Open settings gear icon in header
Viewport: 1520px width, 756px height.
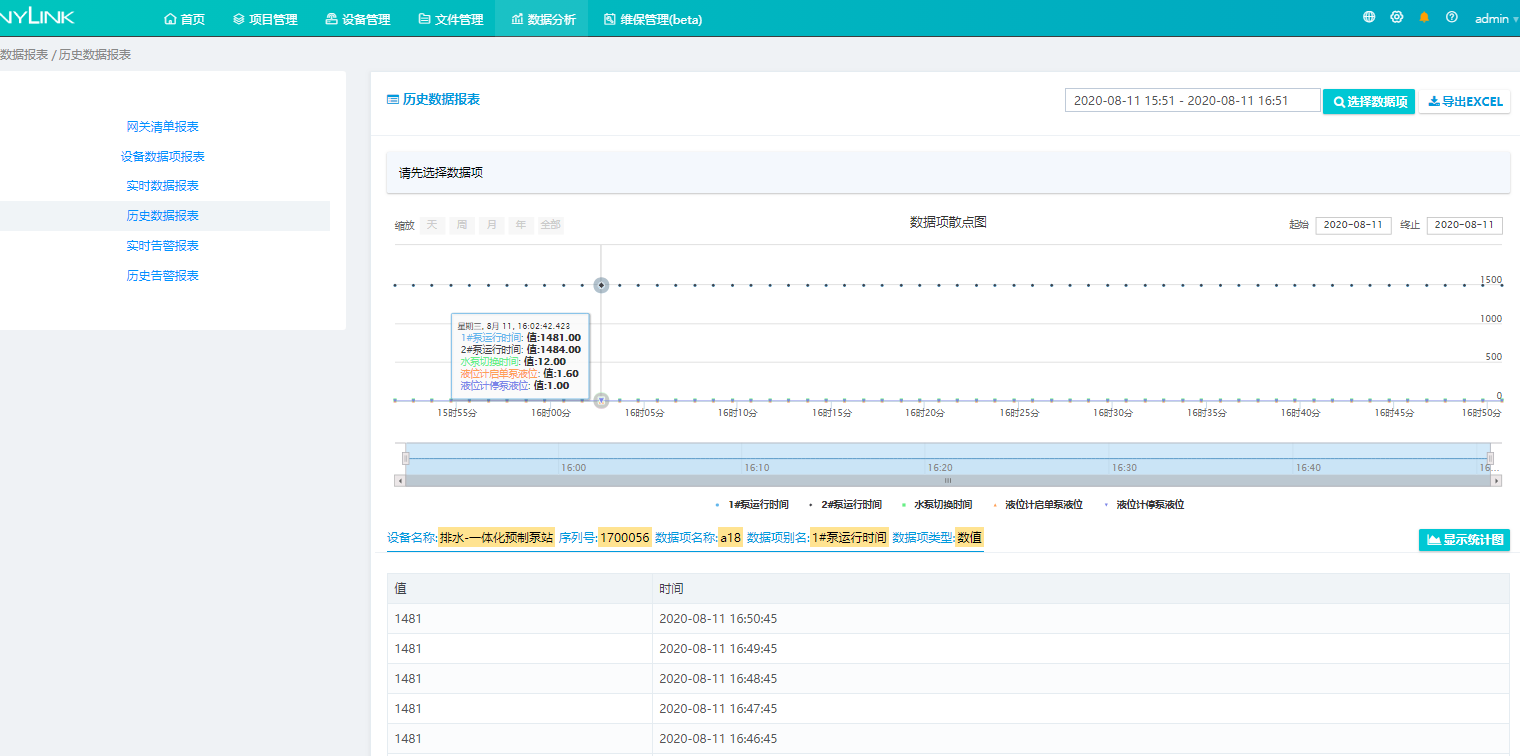(x=1397, y=17)
